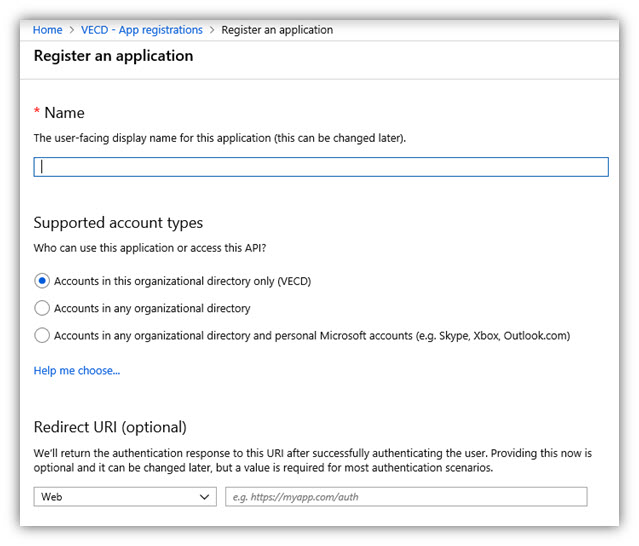Focus the Redirect URI text field
This screenshot has width=639, height=546.
[x=406, y=497]
